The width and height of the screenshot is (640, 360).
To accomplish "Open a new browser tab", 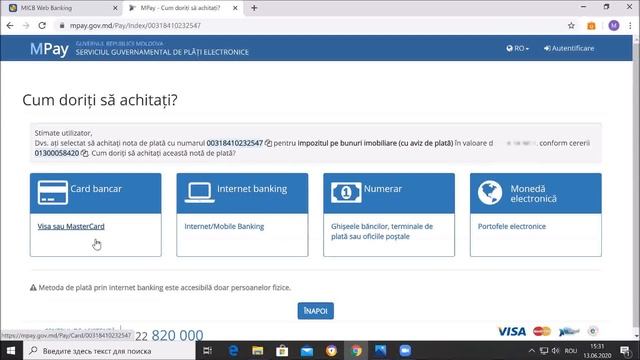I will click(254, 8).
